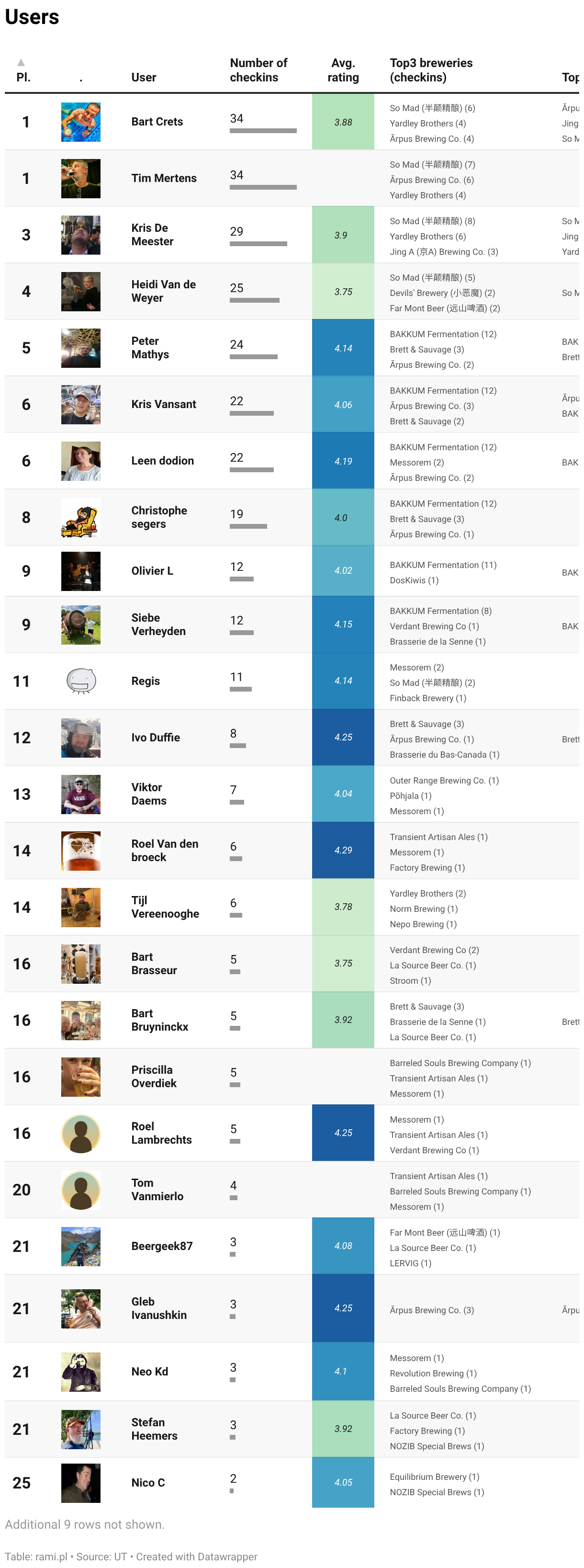Sort table by Avg. rating column
584x1568 pixels.
[x=343, y=70]
